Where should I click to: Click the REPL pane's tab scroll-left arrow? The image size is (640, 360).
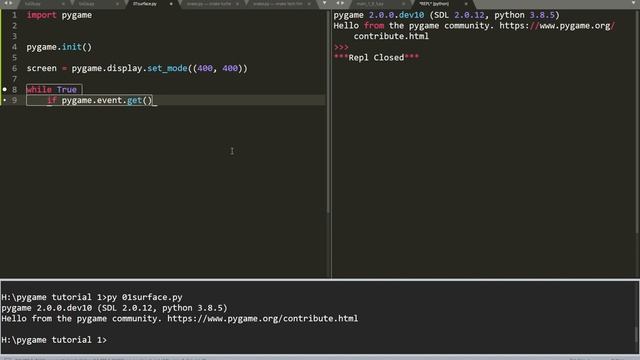click(x=338, y=3)
